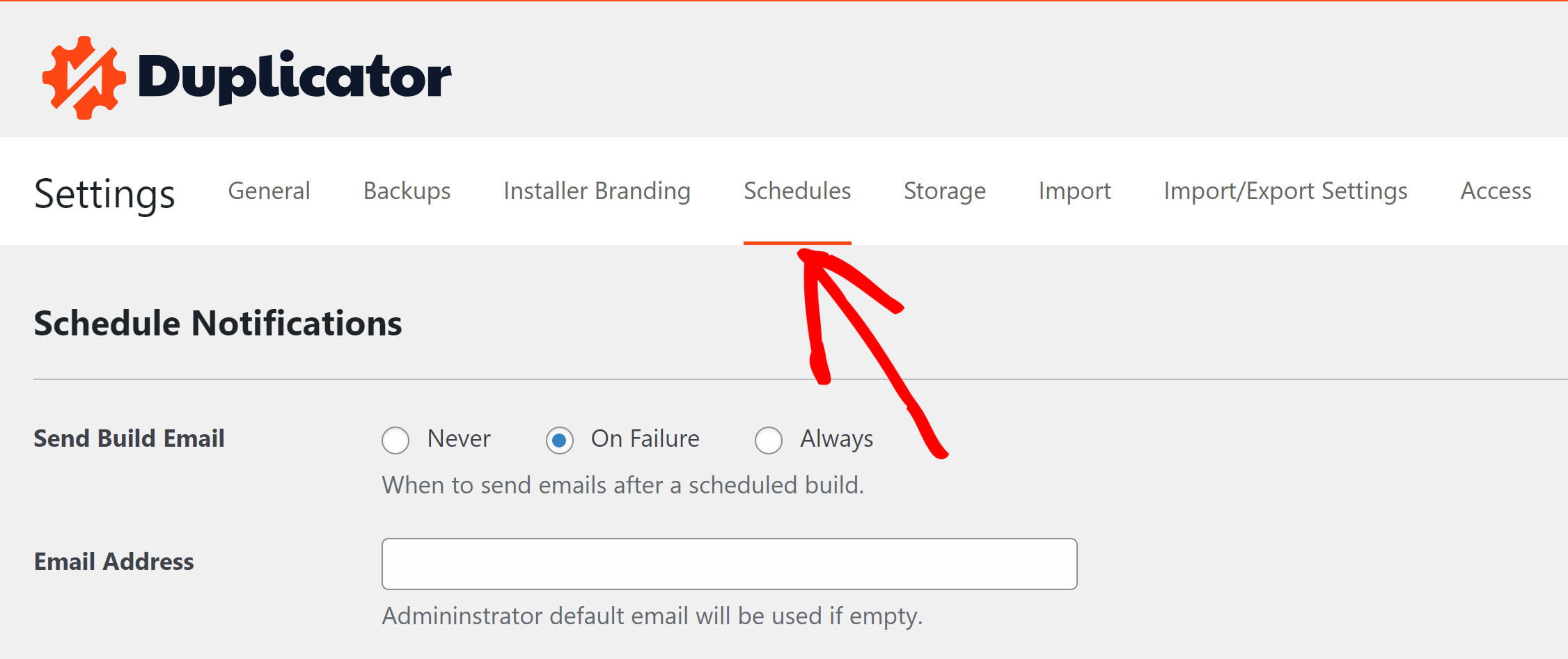Select the Never radio button
This screenshot has width=1568, height=659.
coord(395,440)
